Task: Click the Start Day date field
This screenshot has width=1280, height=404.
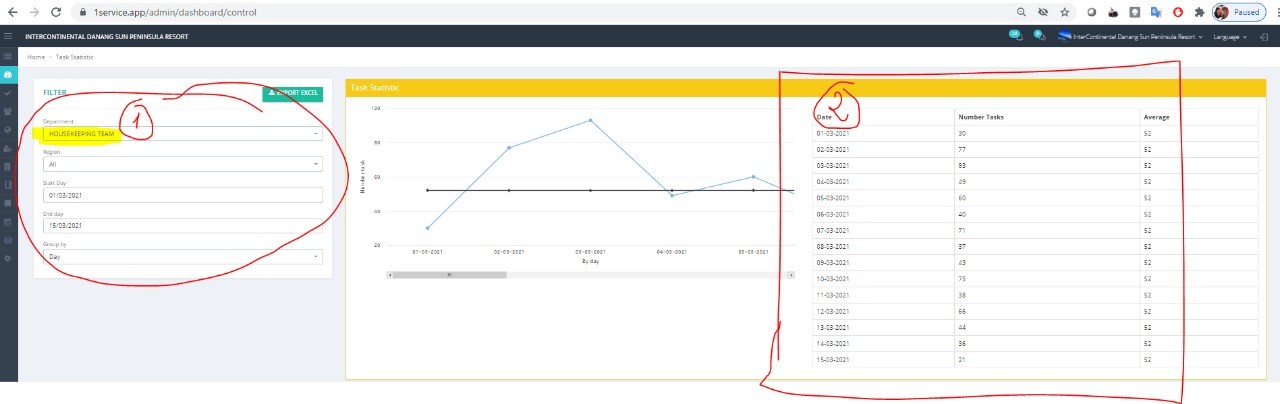Action: [x=182, y=195]
